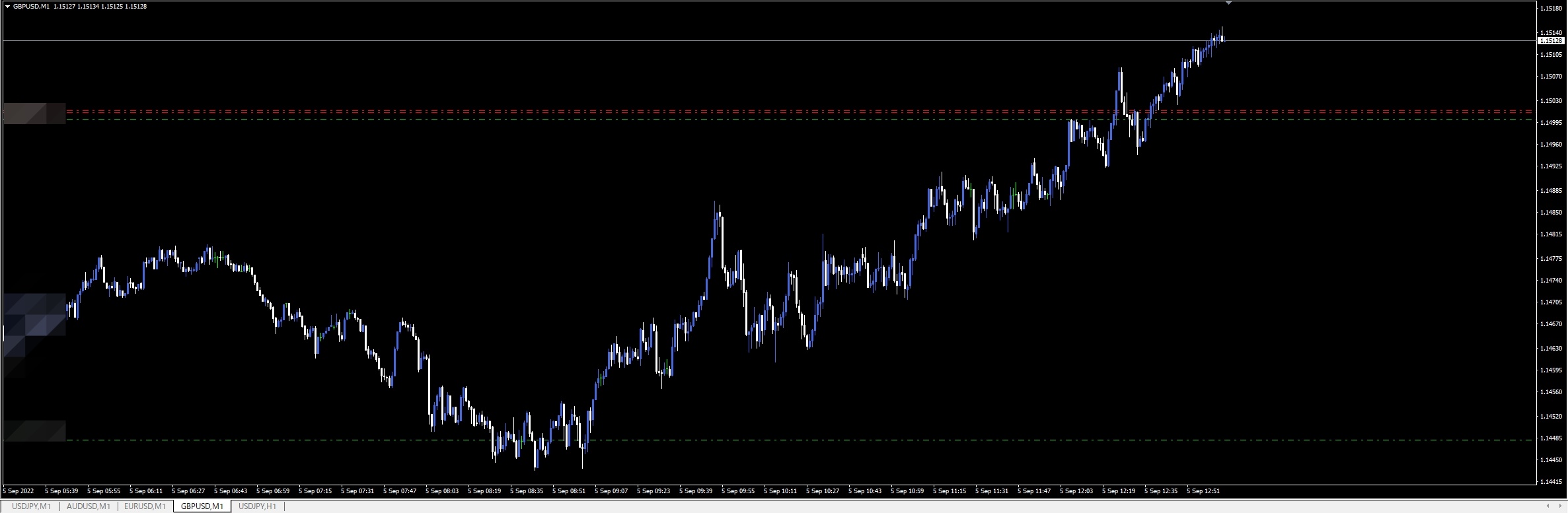1568x513 pixels.
Task: Click the 1.15180 label on the price scale
Action: pyautogui.click(x=1550, y=9)
